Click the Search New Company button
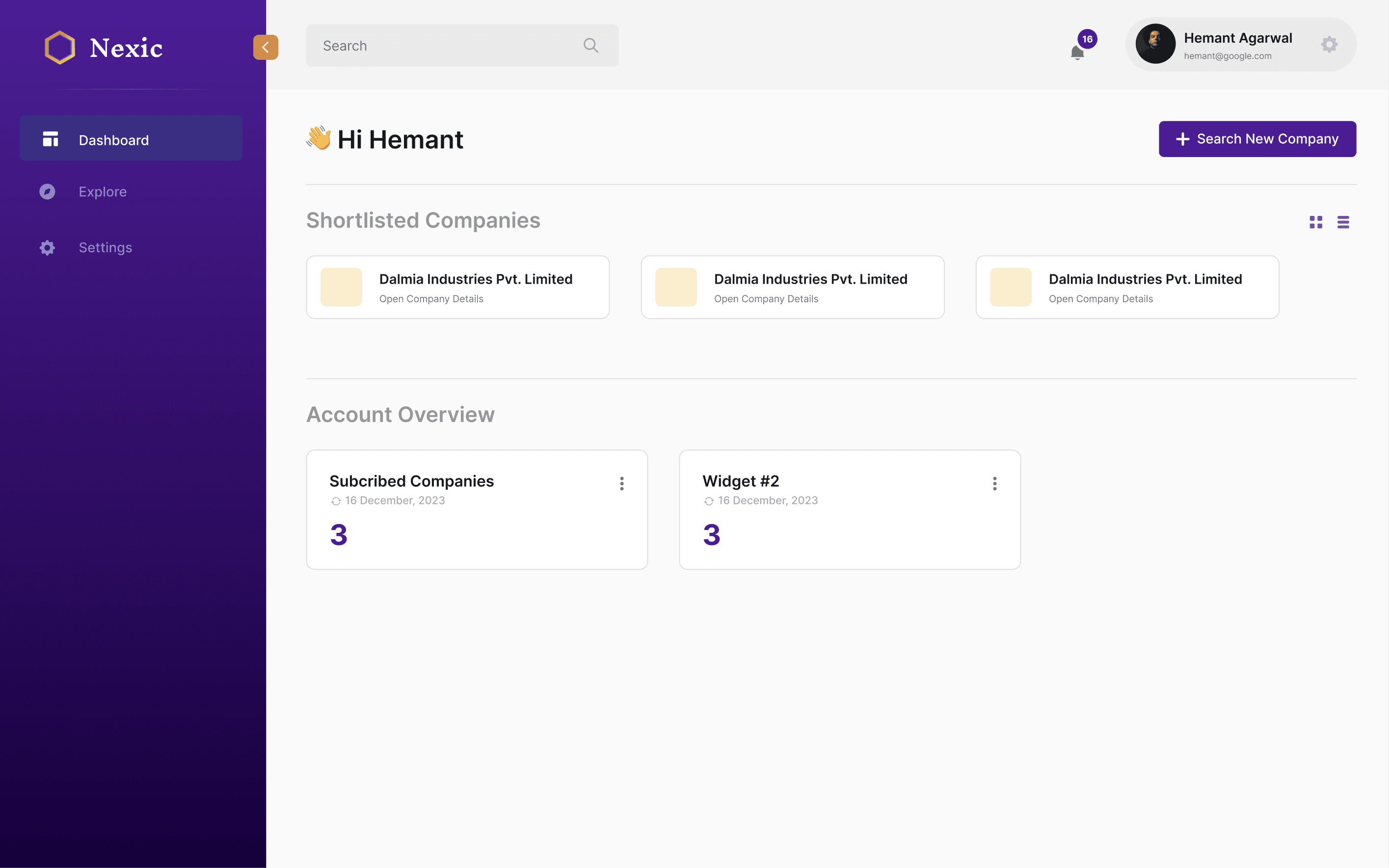 click(1257, 139)
